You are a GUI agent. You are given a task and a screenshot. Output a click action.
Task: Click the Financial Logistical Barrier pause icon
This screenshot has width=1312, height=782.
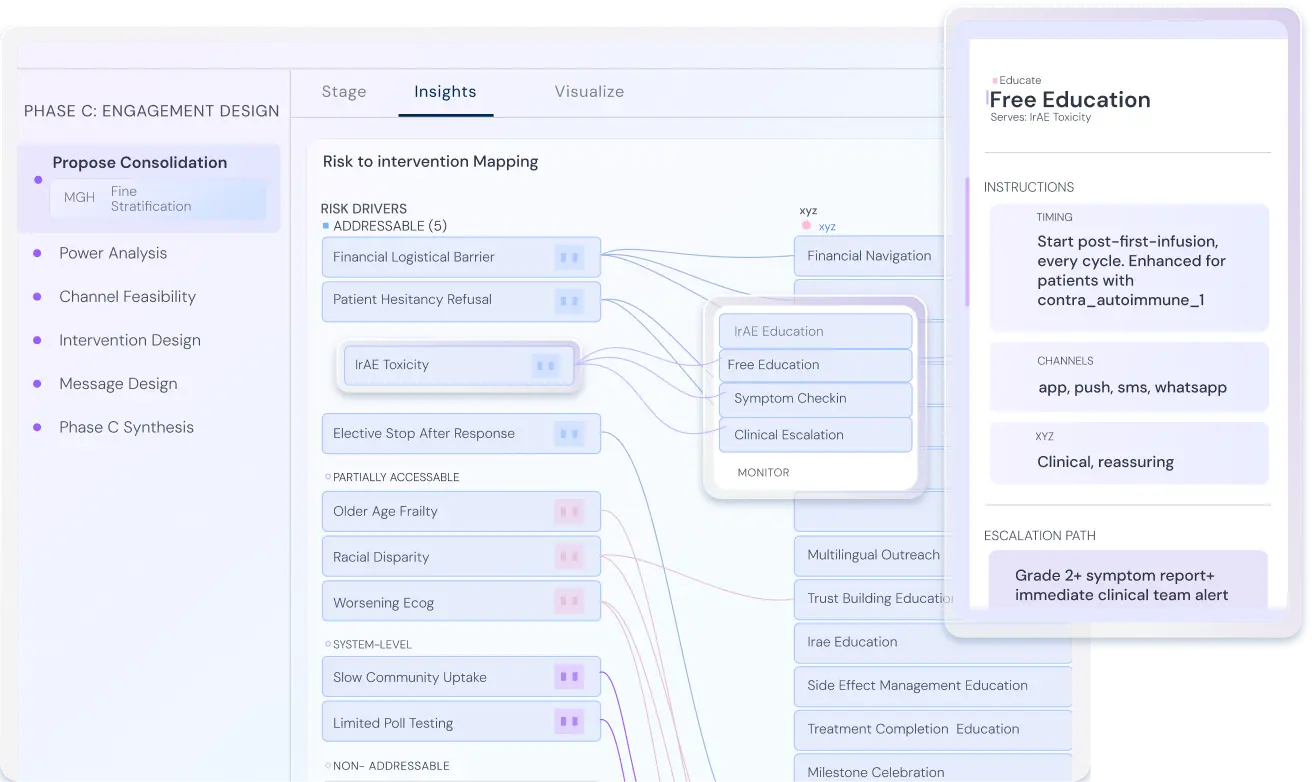(570, 257)
